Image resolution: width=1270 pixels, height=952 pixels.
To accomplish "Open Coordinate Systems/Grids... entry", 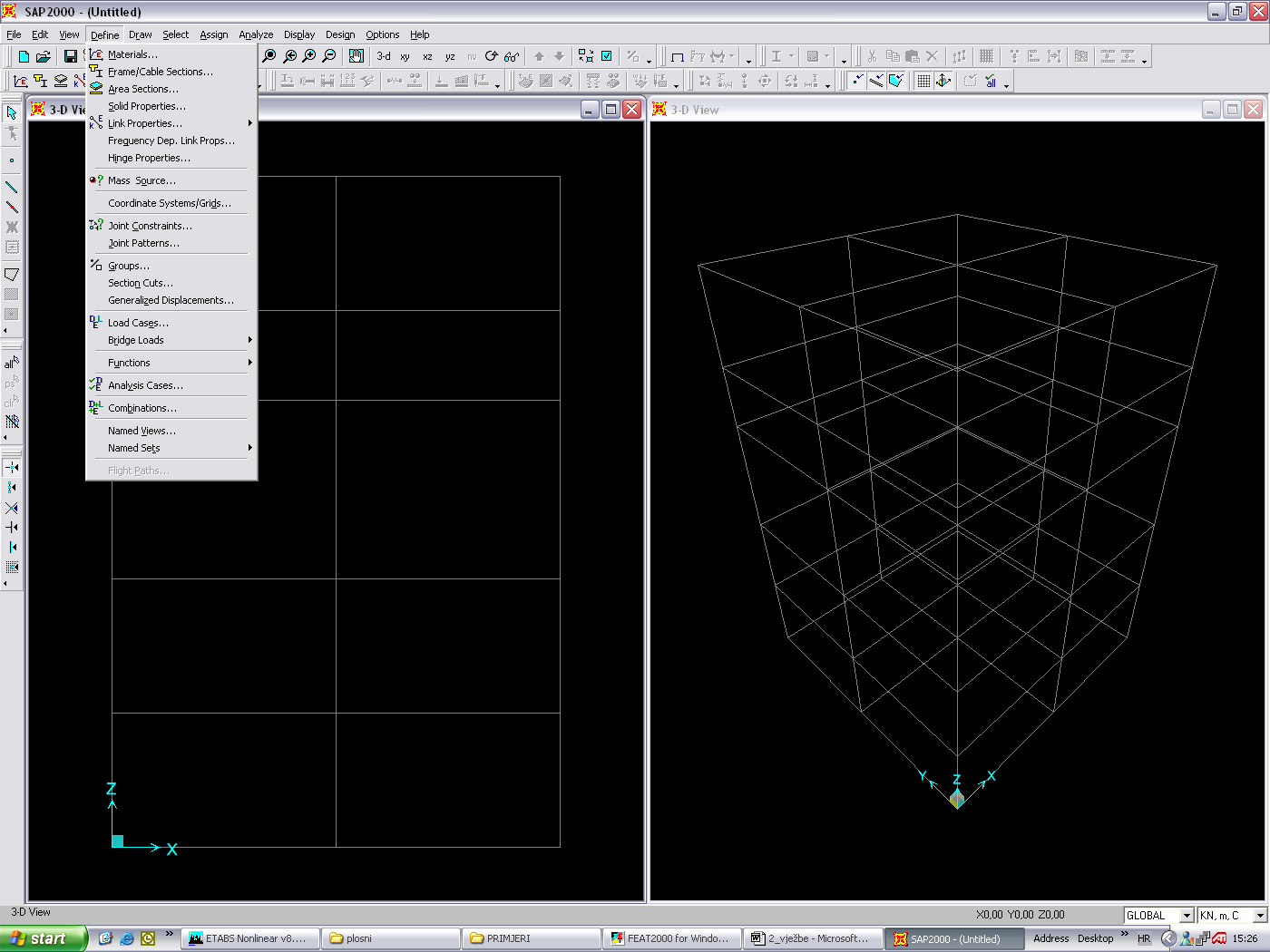I will click(171, 203).
